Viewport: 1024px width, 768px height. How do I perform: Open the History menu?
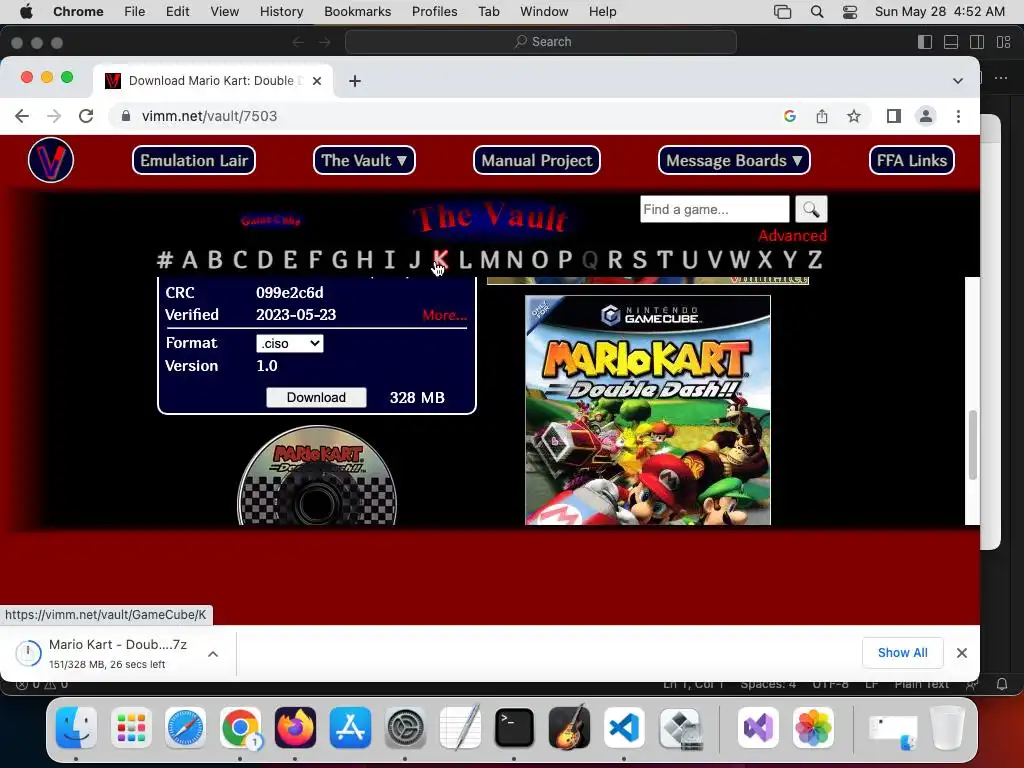pos(281,12)
